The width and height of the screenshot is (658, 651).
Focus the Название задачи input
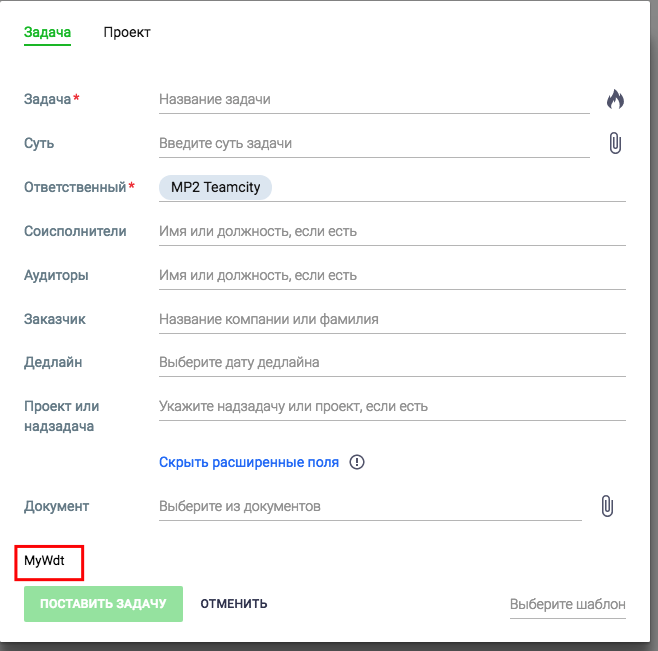tap(374, 99)
